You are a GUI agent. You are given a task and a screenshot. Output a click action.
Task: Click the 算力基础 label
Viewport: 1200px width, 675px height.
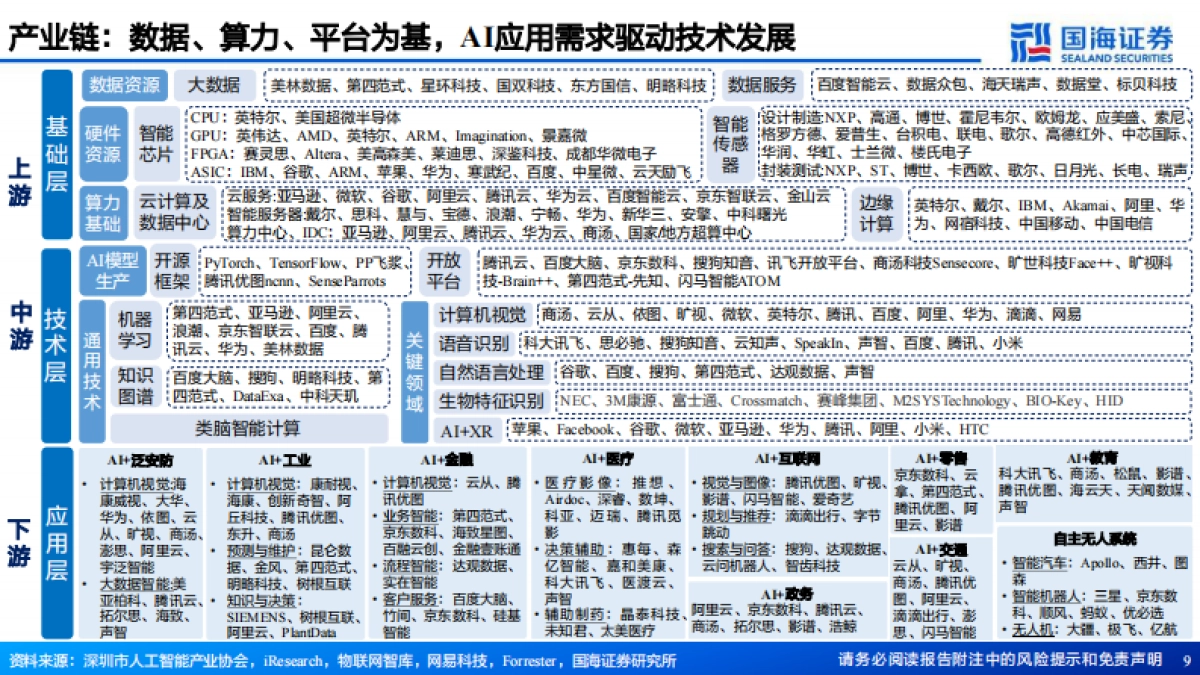[102, 211]
